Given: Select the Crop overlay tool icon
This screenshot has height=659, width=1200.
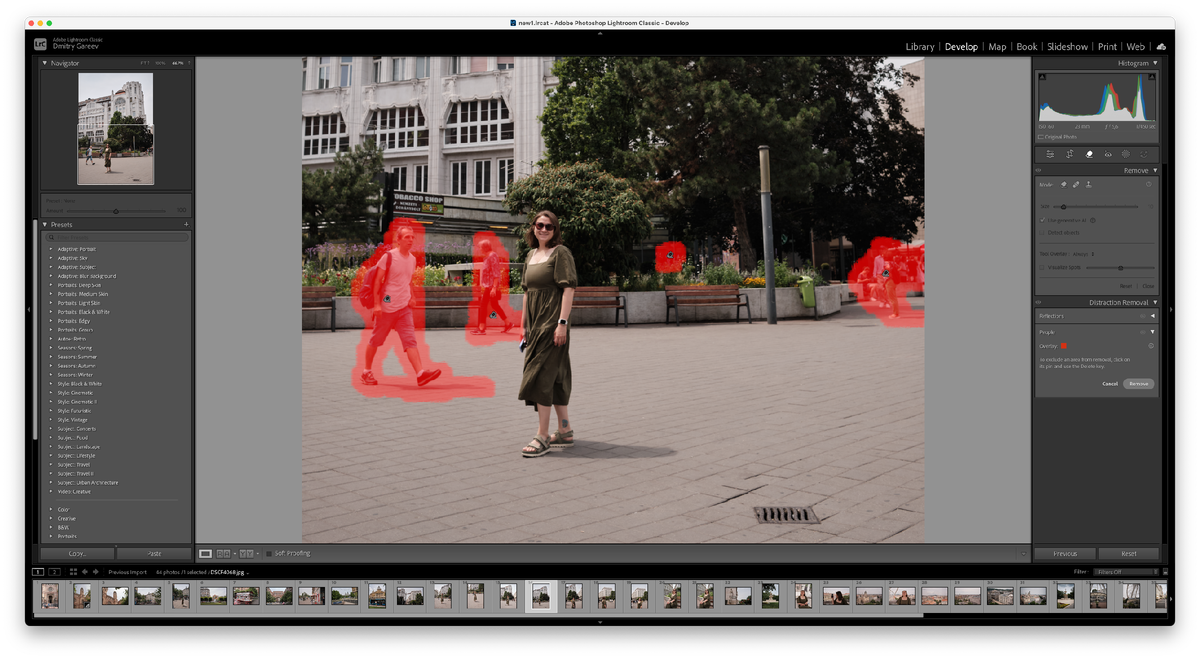Looking at the screenshot, I should tap(1070, 154).
